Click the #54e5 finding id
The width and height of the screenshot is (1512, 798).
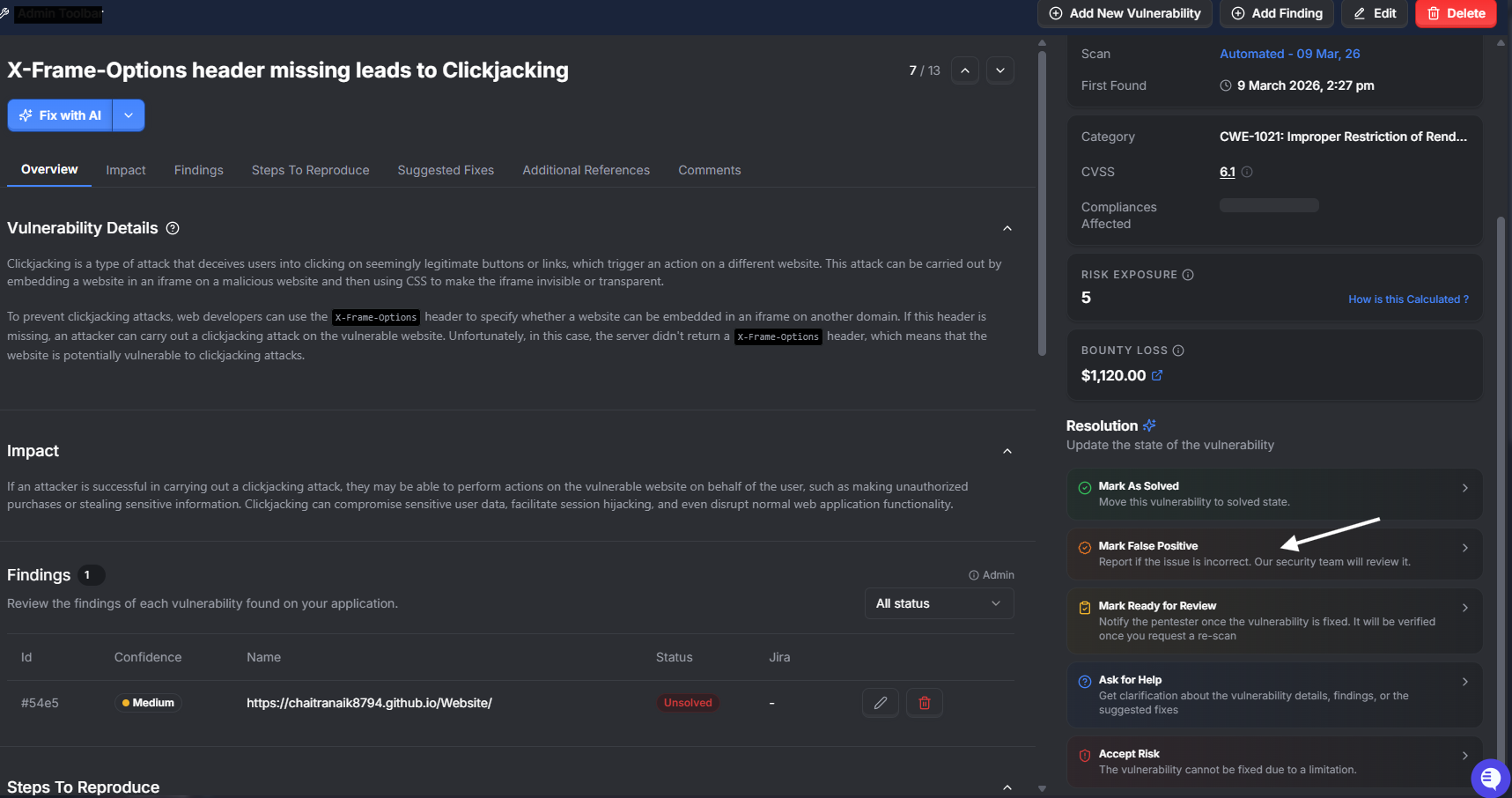(40, 703)
